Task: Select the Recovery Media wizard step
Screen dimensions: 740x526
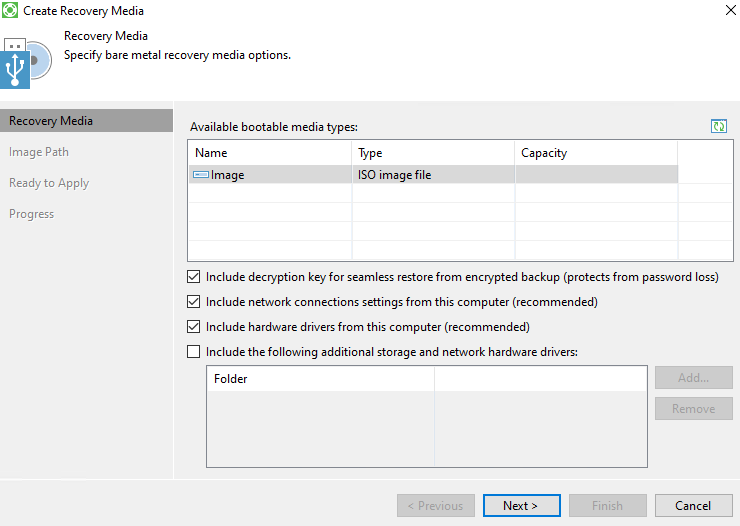Action: click(51, 121)
